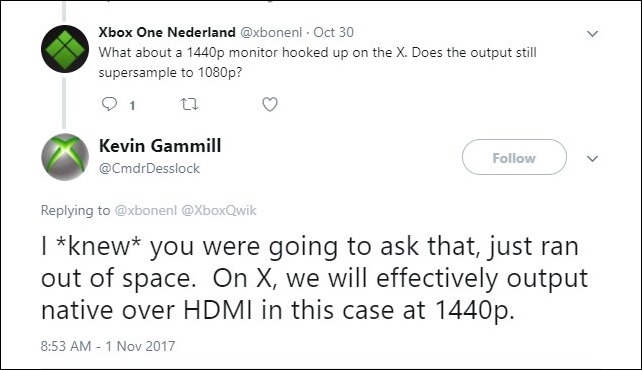Open the Xbox One Nederland profile name
This screenshot has width=642, height=370.
[x=167, y=32]
